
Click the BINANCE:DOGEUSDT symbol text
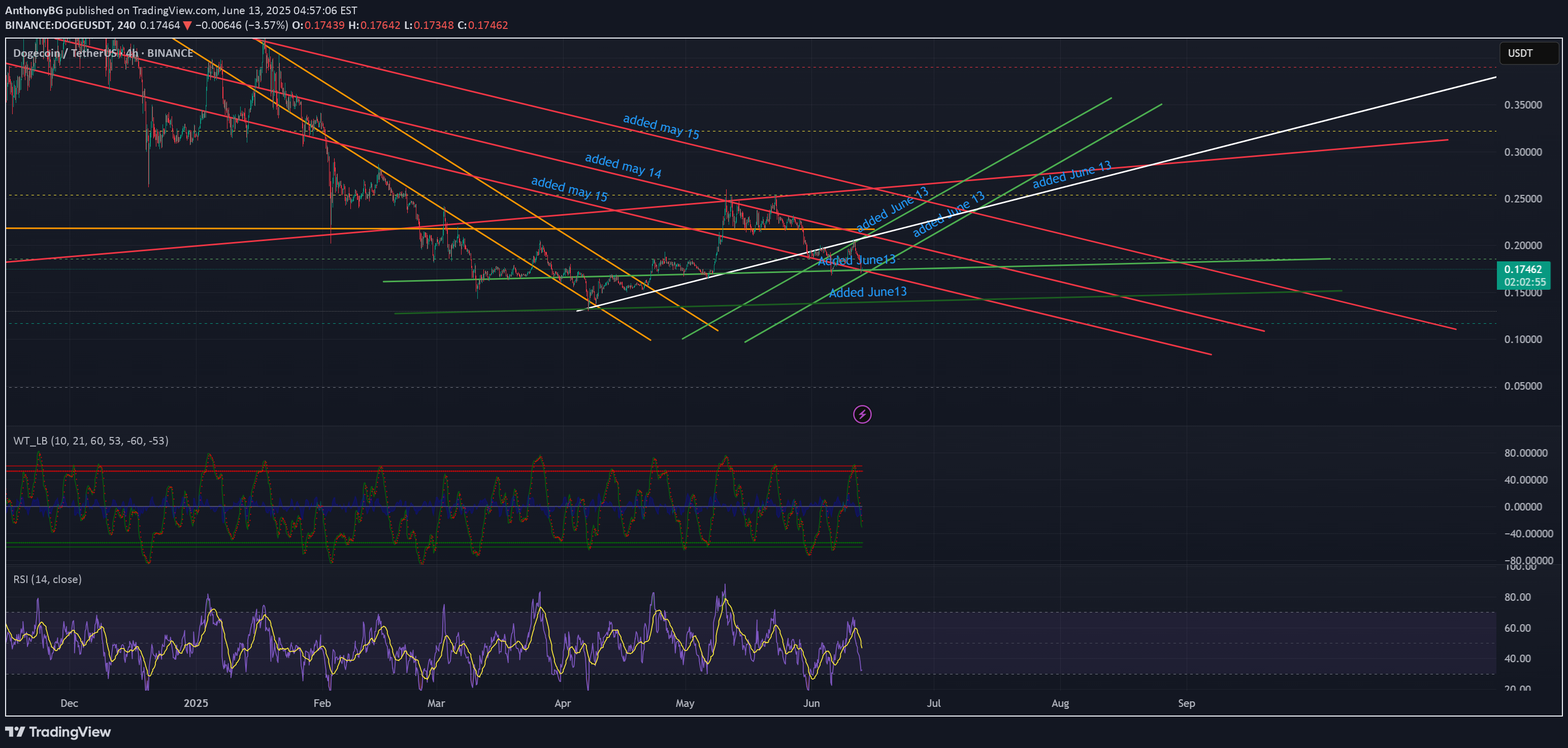tap(58, 25)
